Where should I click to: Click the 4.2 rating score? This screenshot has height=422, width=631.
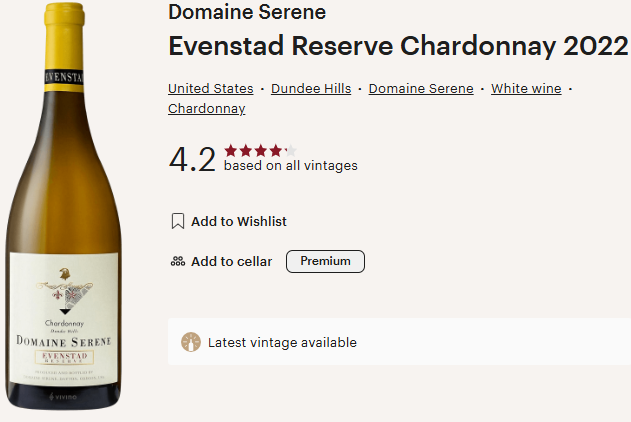192,159
